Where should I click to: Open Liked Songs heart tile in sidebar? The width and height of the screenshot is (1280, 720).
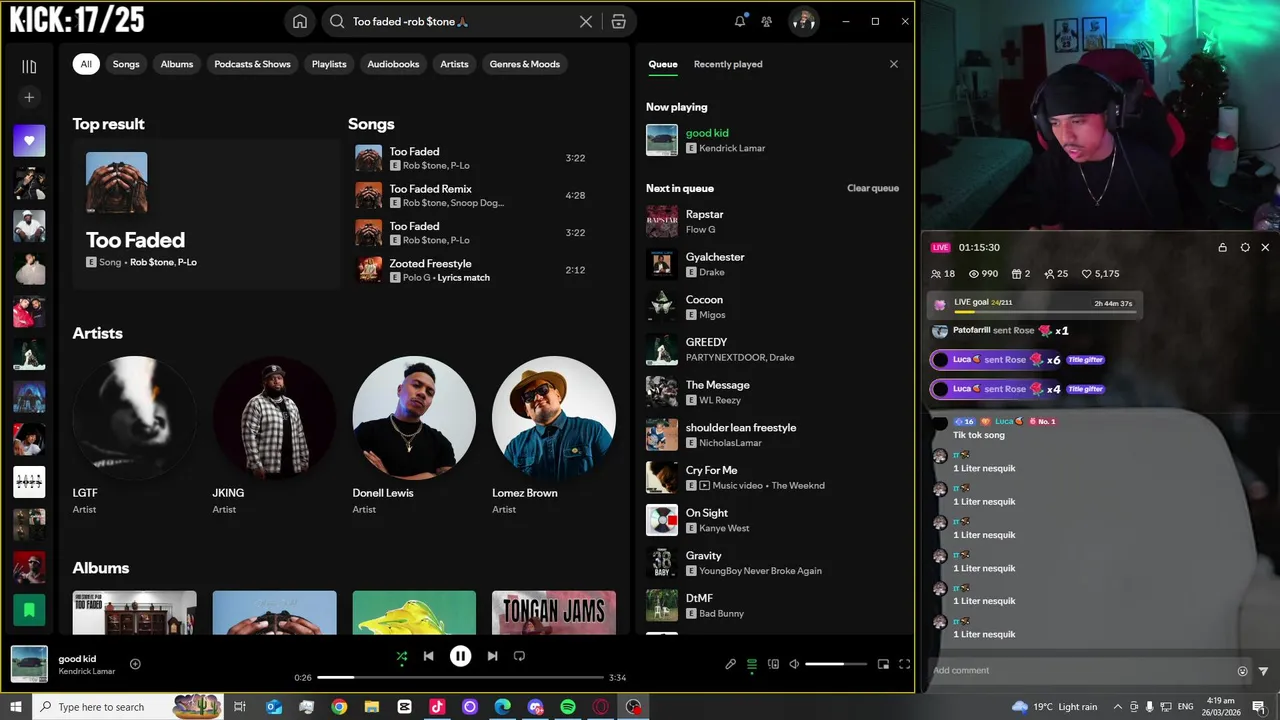point(29,141)
